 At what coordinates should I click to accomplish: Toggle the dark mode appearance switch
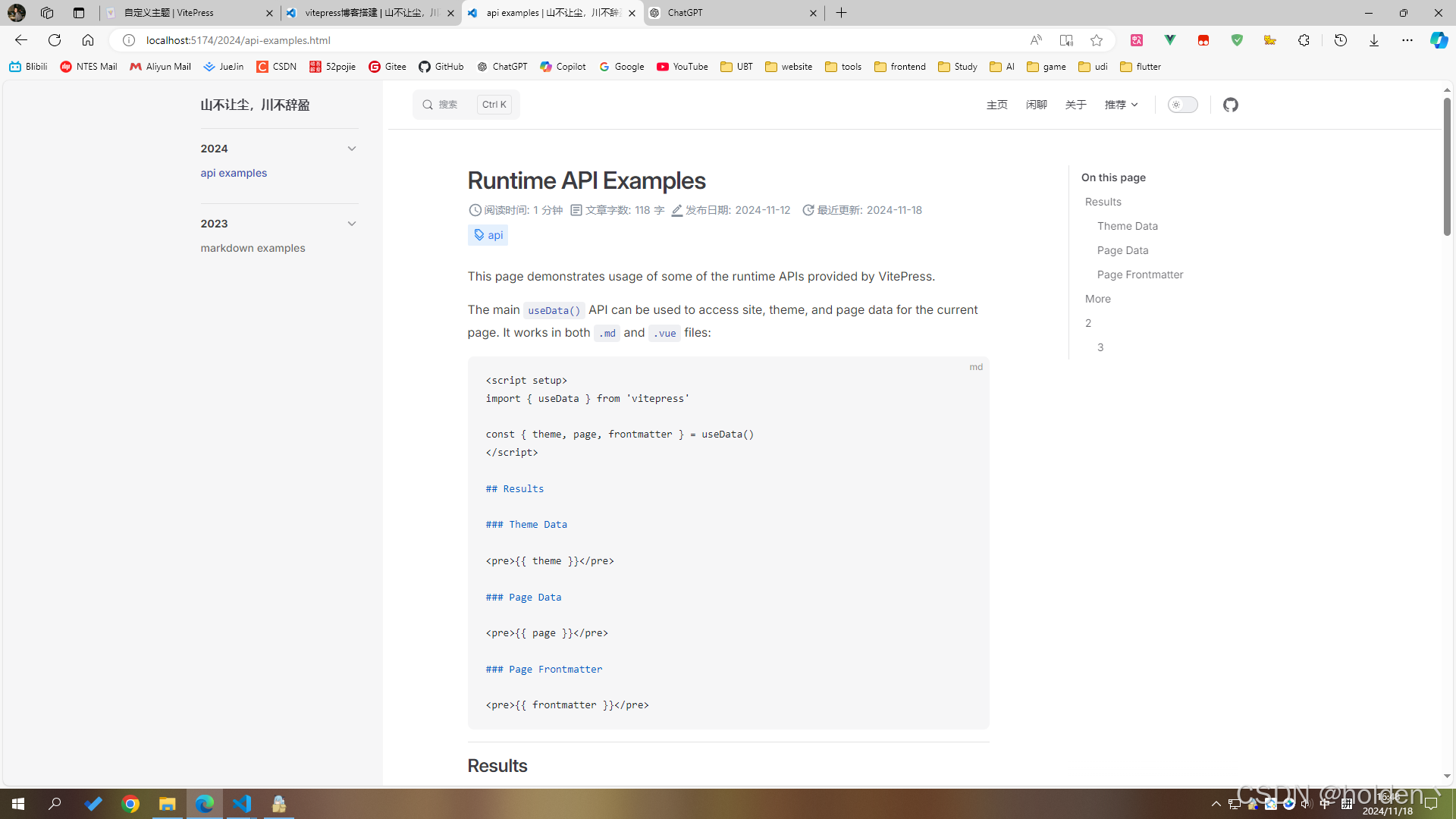[x=1182, y=105]
